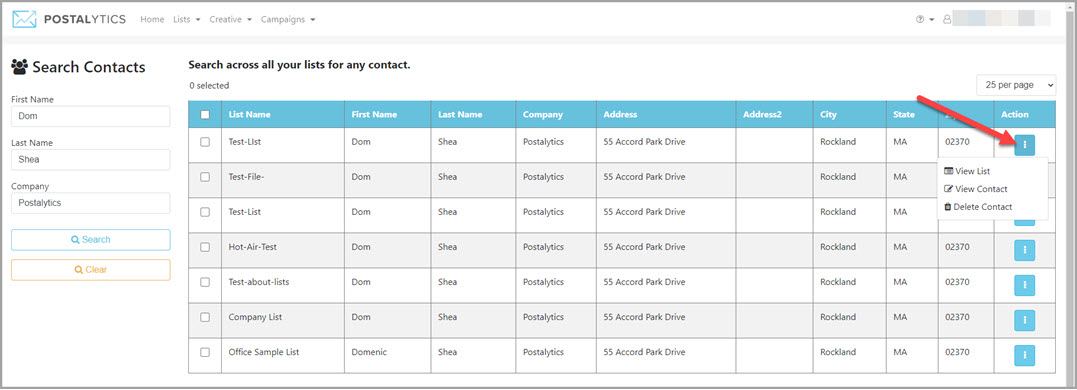Check the Company List row checkbox

[205, 317]
